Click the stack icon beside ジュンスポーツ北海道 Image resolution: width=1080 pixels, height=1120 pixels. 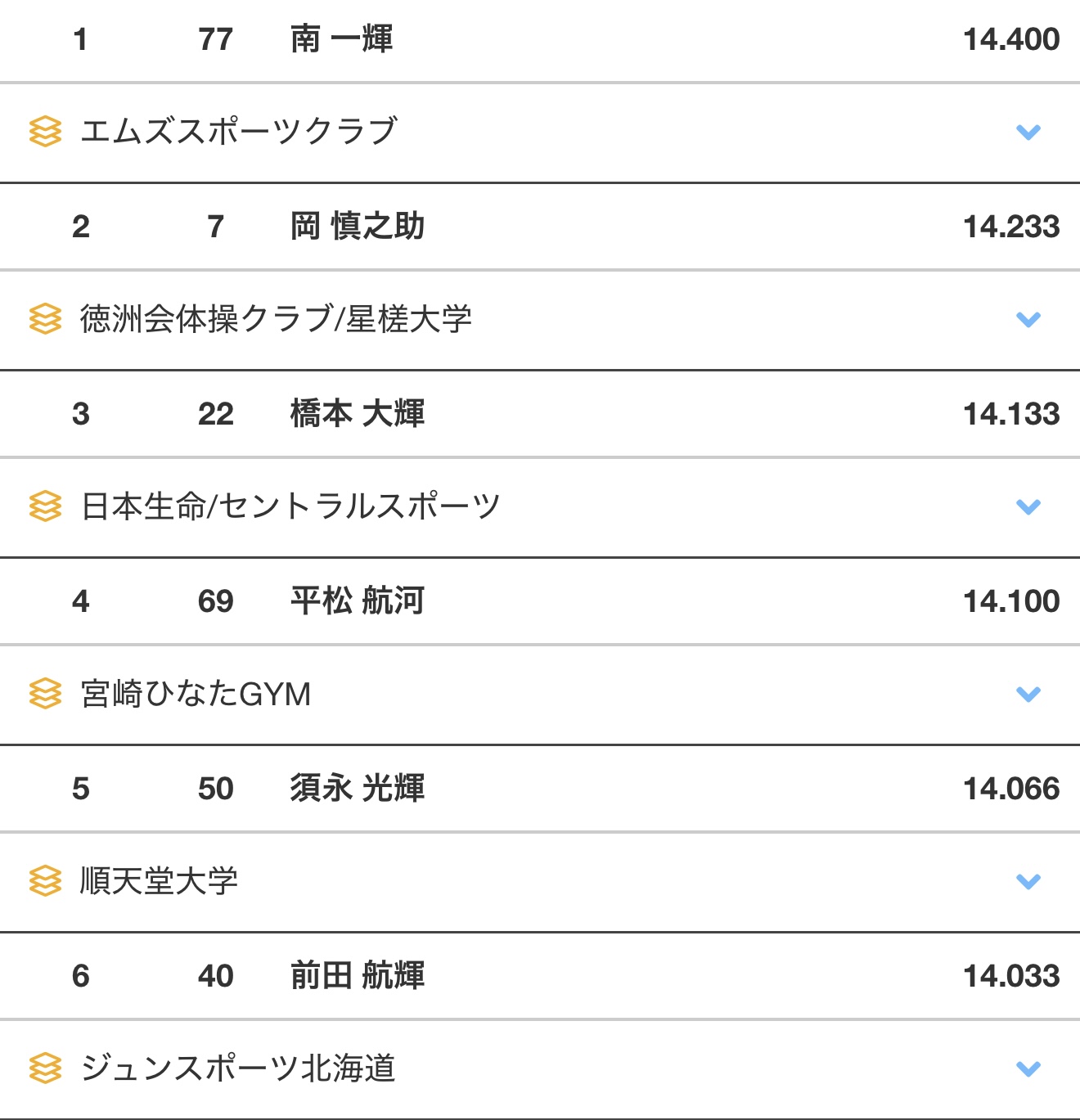pos(45,1068)
